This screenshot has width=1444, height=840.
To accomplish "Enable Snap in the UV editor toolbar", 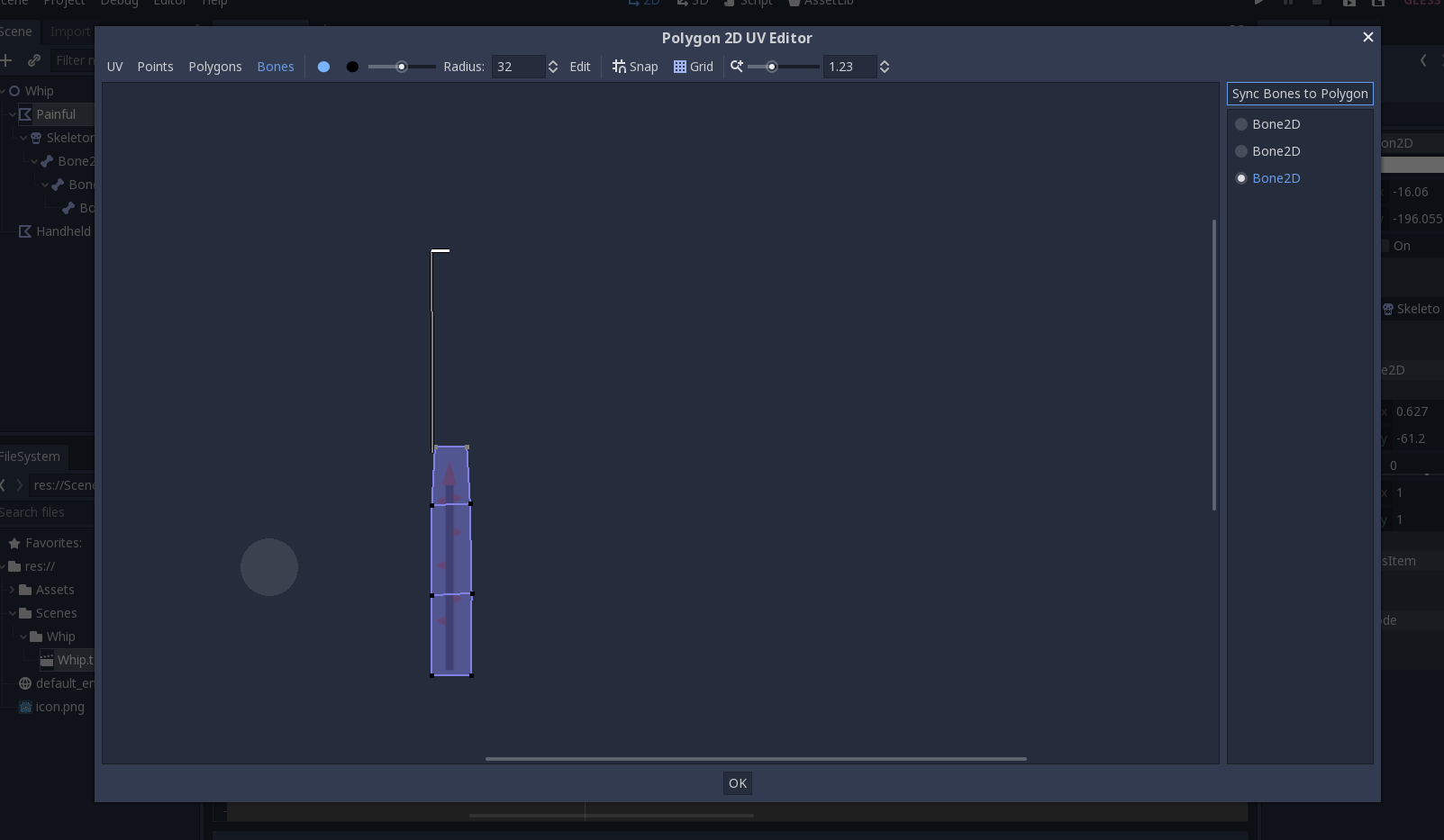I will point(635,66).
